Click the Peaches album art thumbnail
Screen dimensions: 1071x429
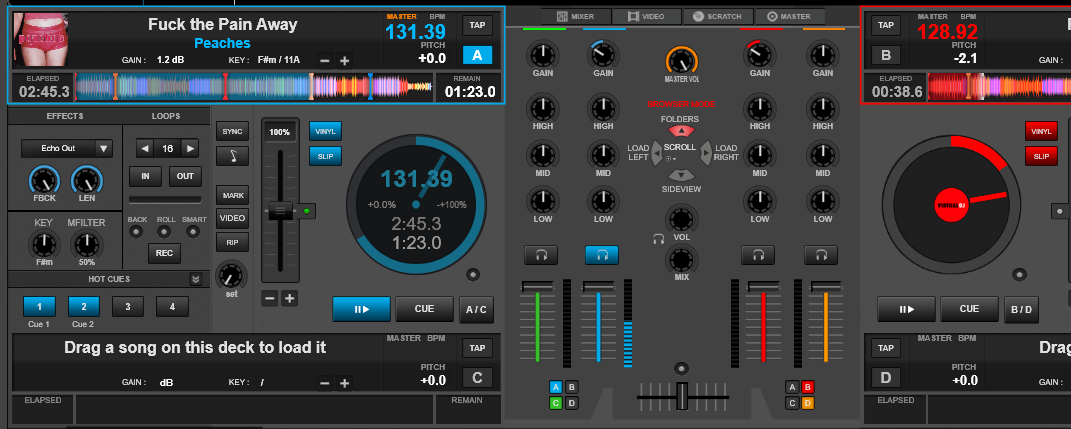pos(40,39)
